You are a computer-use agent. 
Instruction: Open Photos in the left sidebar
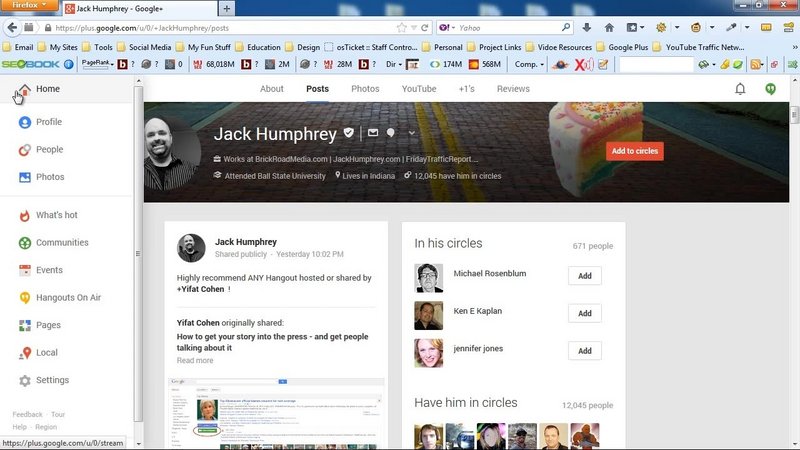41,177
